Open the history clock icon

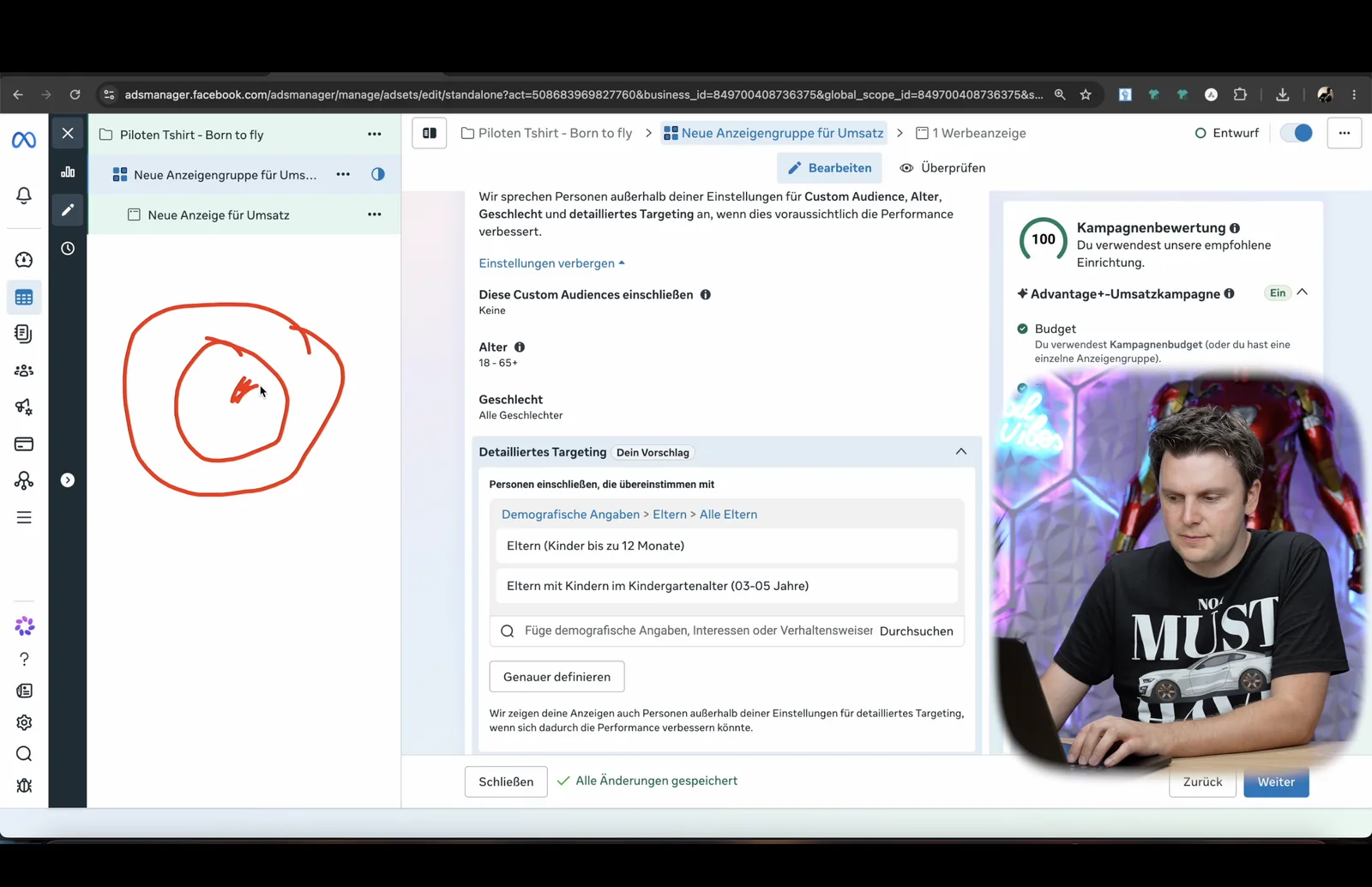coord(68,249)
